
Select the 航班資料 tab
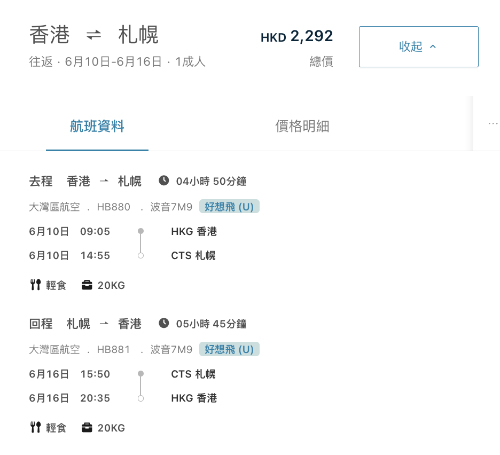tap(97, 126)
